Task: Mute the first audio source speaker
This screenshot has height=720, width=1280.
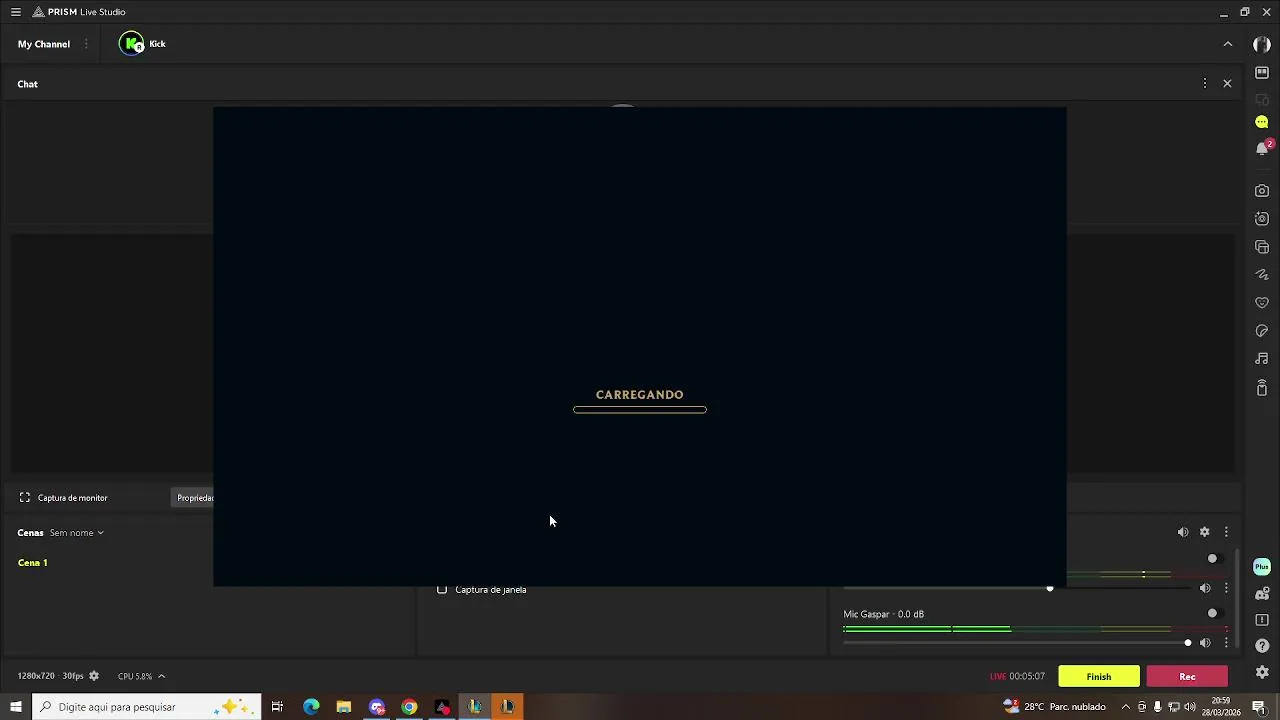Action: coord(1205,589)
